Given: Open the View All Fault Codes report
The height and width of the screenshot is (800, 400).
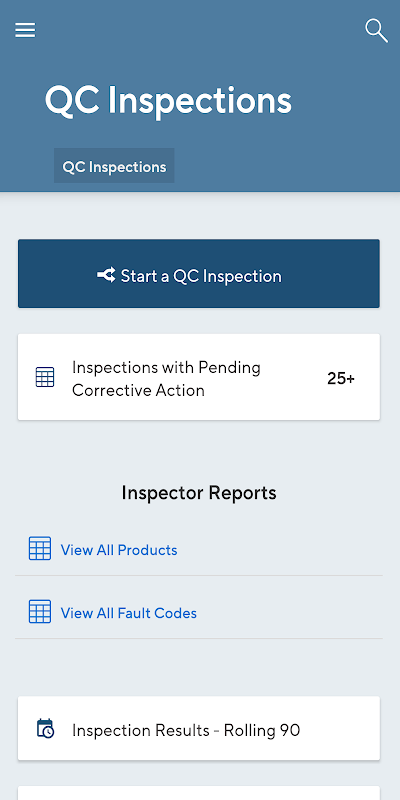Looking at the screenshot, I should tap(129, 613).
